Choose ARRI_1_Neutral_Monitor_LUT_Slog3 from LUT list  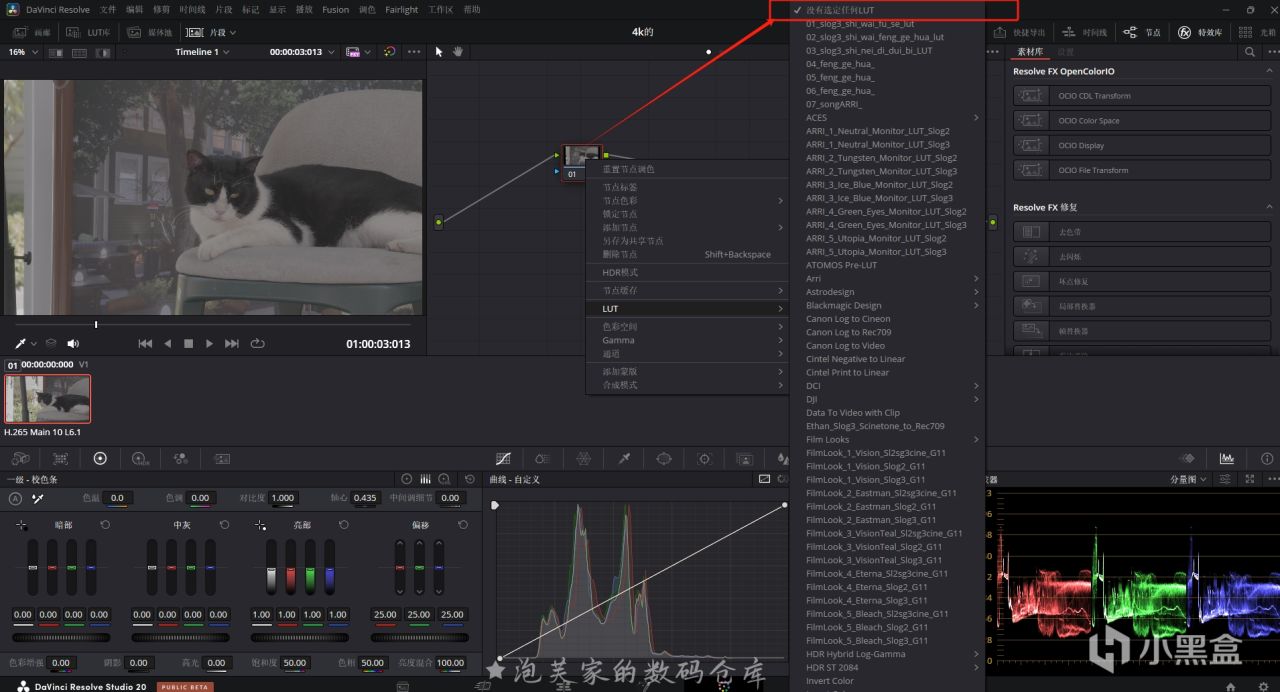point(878,144)
